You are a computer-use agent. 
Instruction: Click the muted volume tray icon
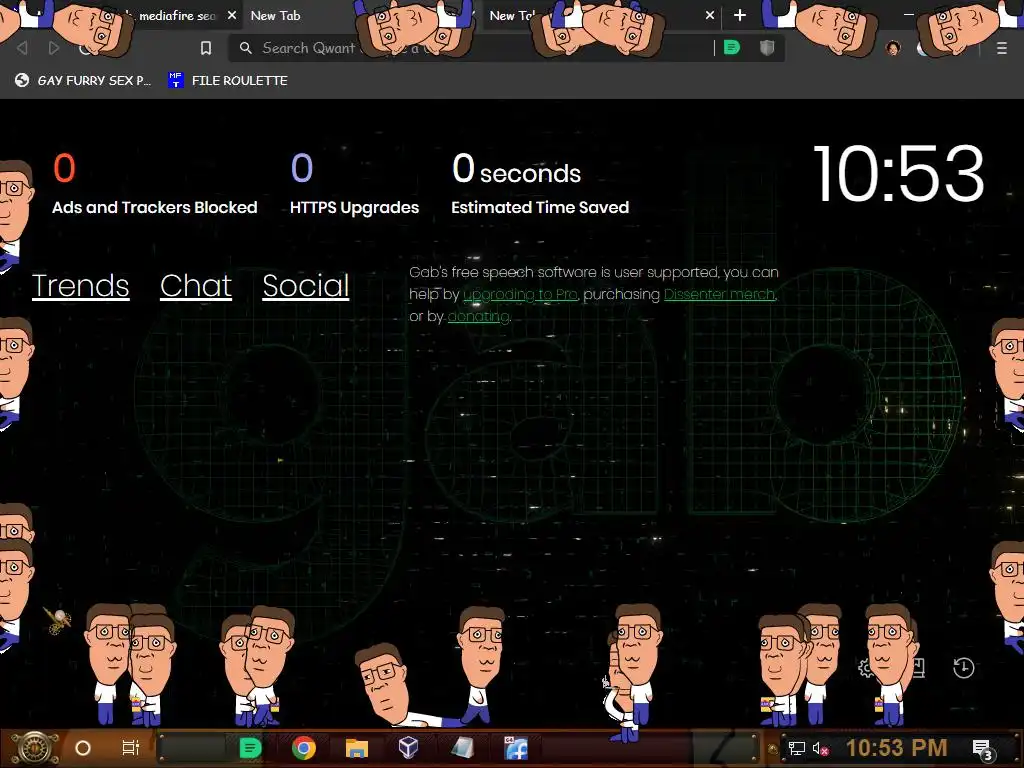pos(820,748)
